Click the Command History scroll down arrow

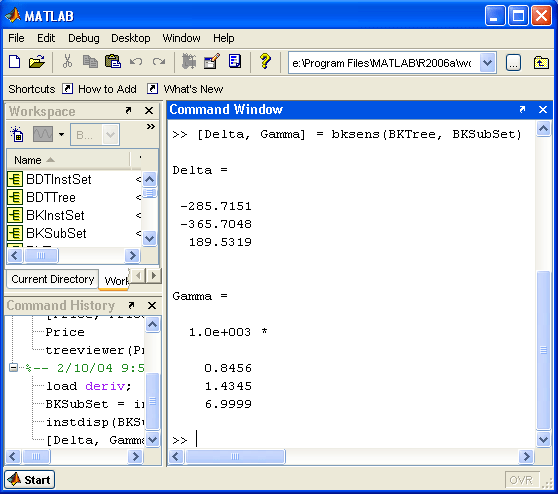[153, 439]
